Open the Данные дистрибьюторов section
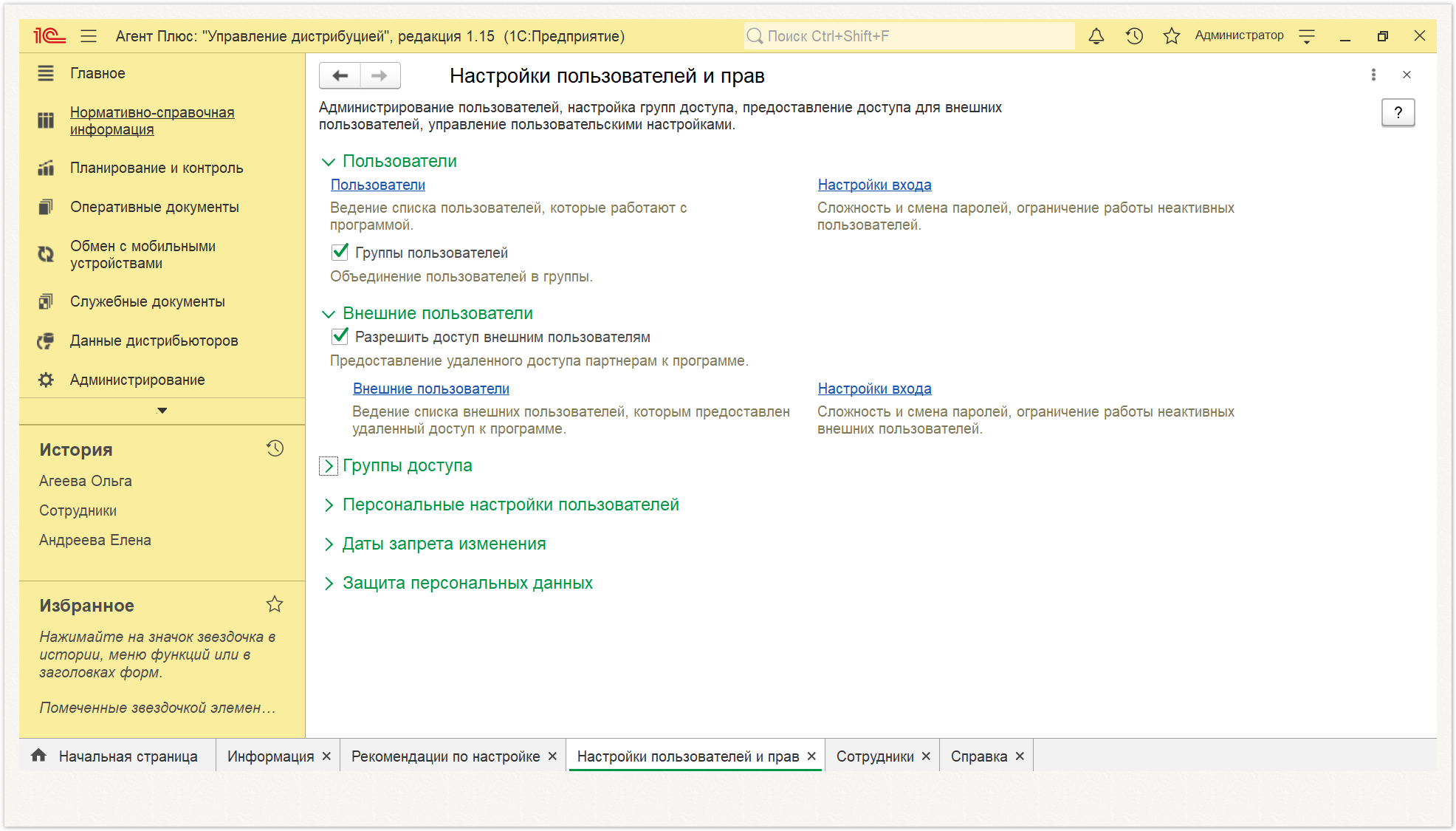The image size is (1456, 831). 154,341
